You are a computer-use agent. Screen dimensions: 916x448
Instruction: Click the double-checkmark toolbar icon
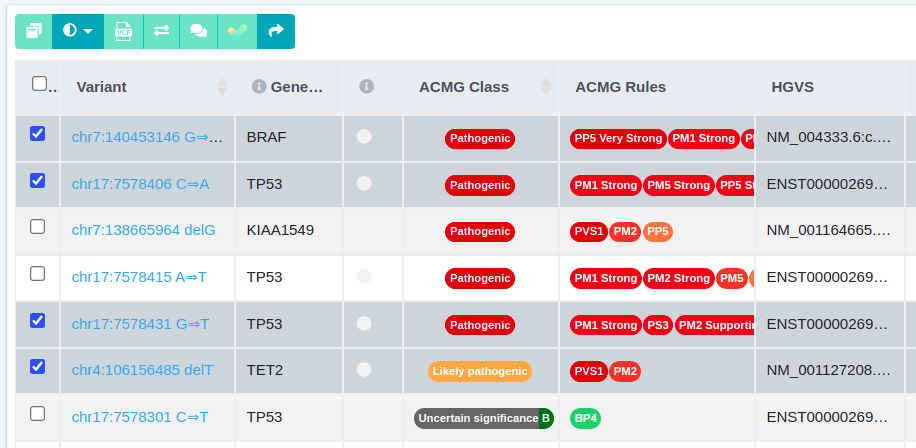[x=237, y=31]
